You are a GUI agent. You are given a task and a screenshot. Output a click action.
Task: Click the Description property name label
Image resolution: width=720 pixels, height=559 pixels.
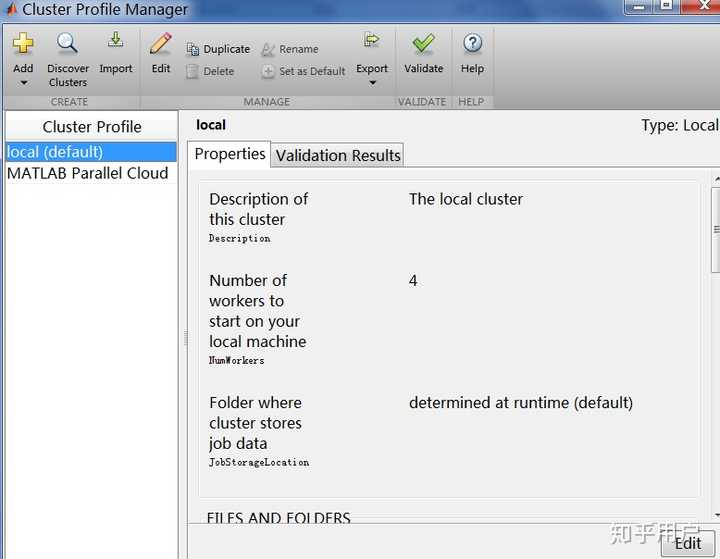239,238
